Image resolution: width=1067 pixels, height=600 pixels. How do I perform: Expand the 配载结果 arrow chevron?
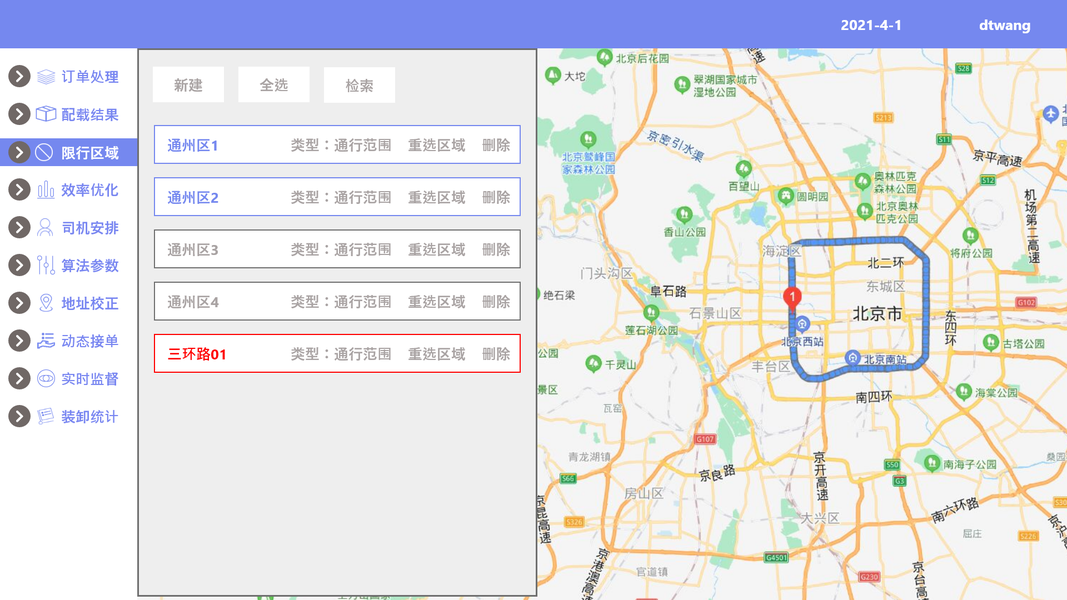tap(19, 114)
